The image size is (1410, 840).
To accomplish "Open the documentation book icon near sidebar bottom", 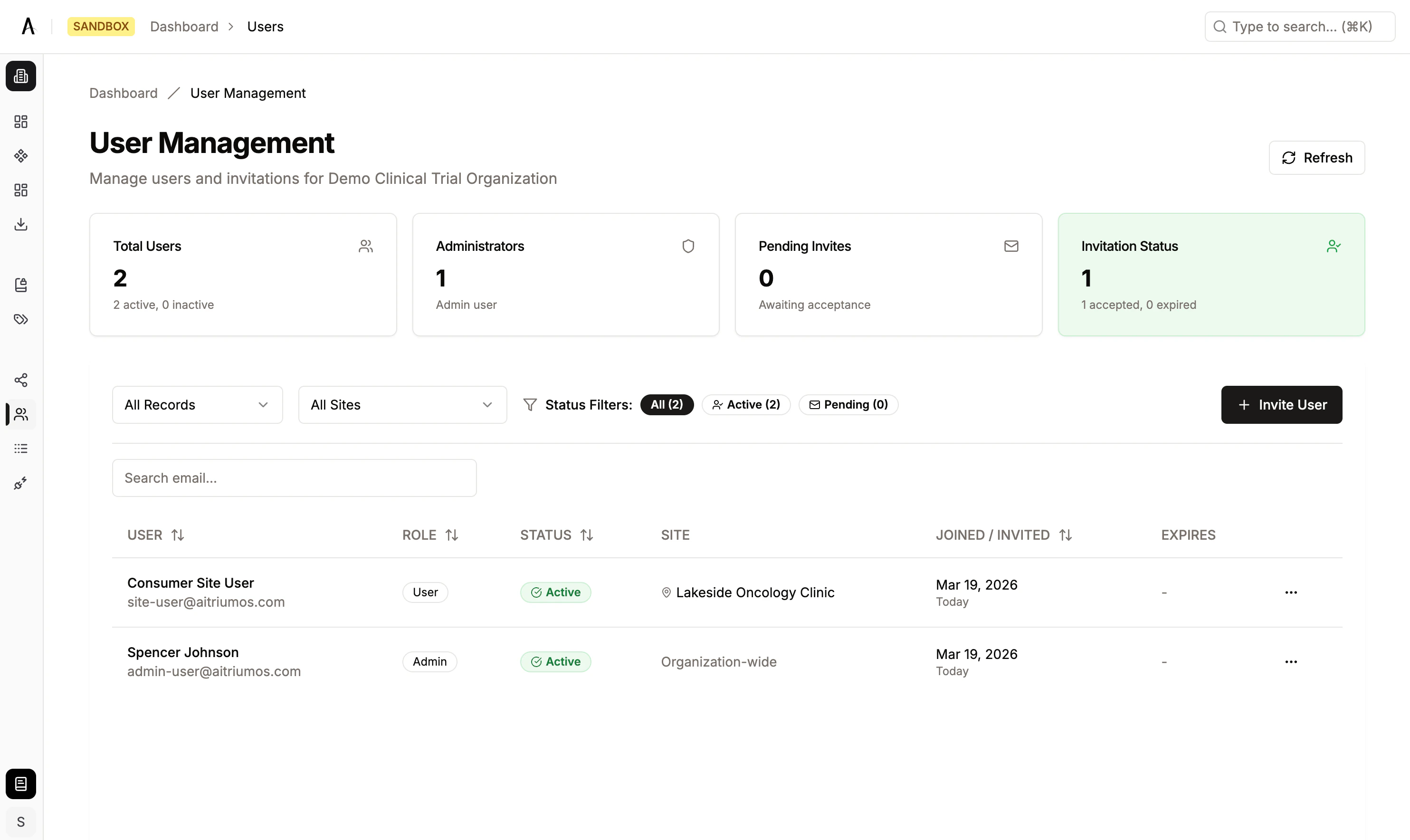I will pos(21,783).
